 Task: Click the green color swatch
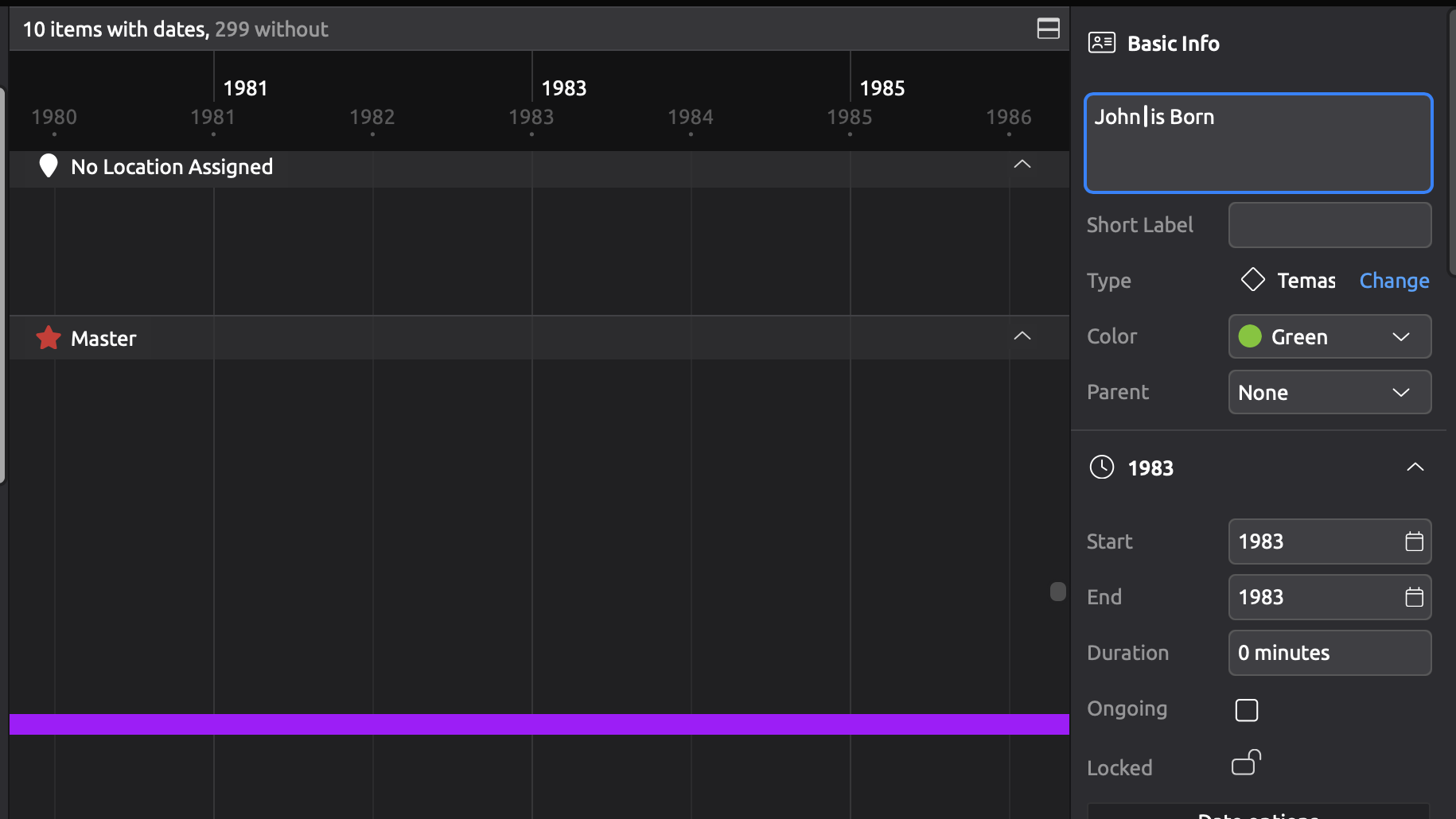click(x=1250, y=336)
